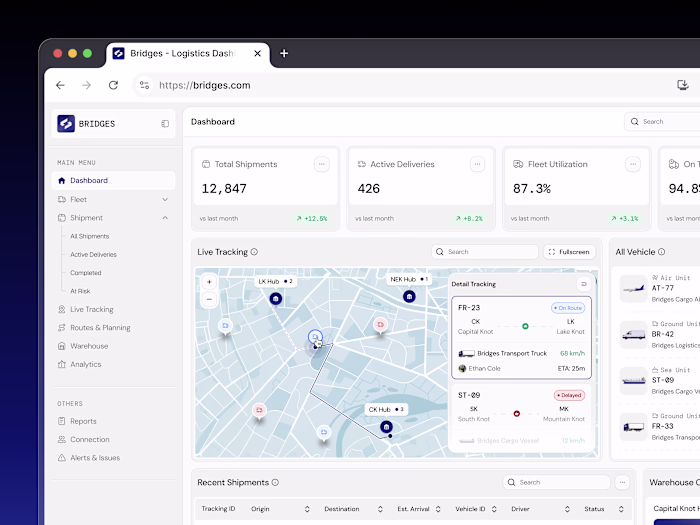The image size is (700, 525).
Task: Click the Fleet truck icon in sidebar
Action: click(x=62, y=200)
